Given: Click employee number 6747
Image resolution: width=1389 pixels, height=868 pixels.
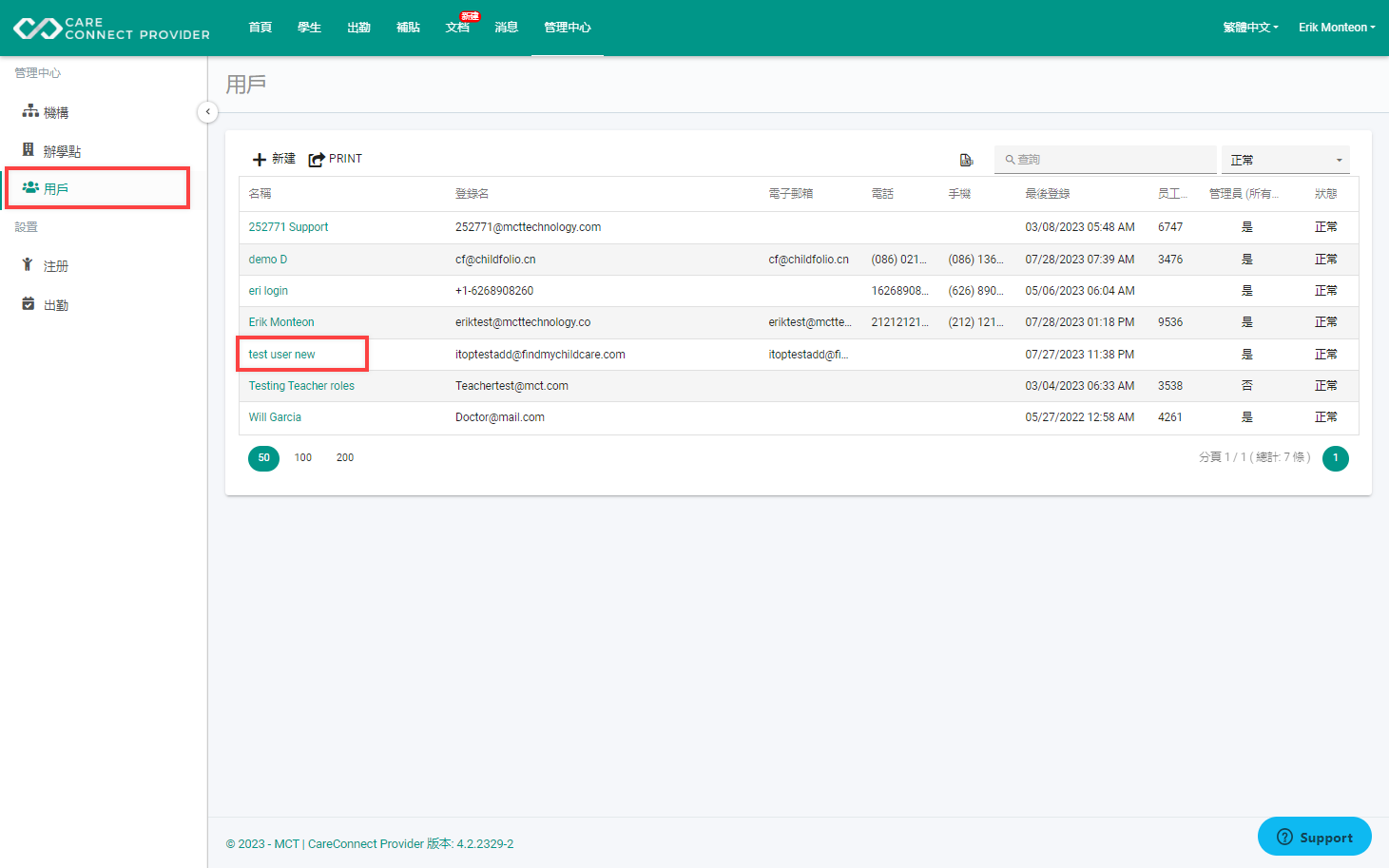Looking at the screenshot, I should click(x=1170, y=227).
